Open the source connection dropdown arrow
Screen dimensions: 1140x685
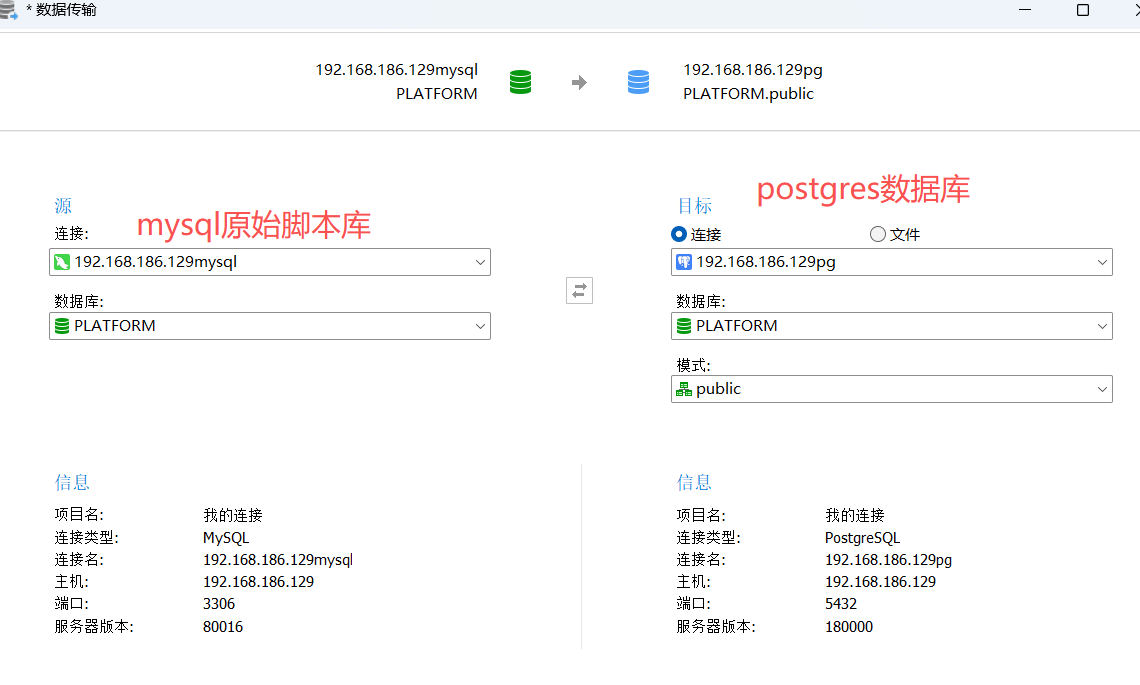click(480, 263)
